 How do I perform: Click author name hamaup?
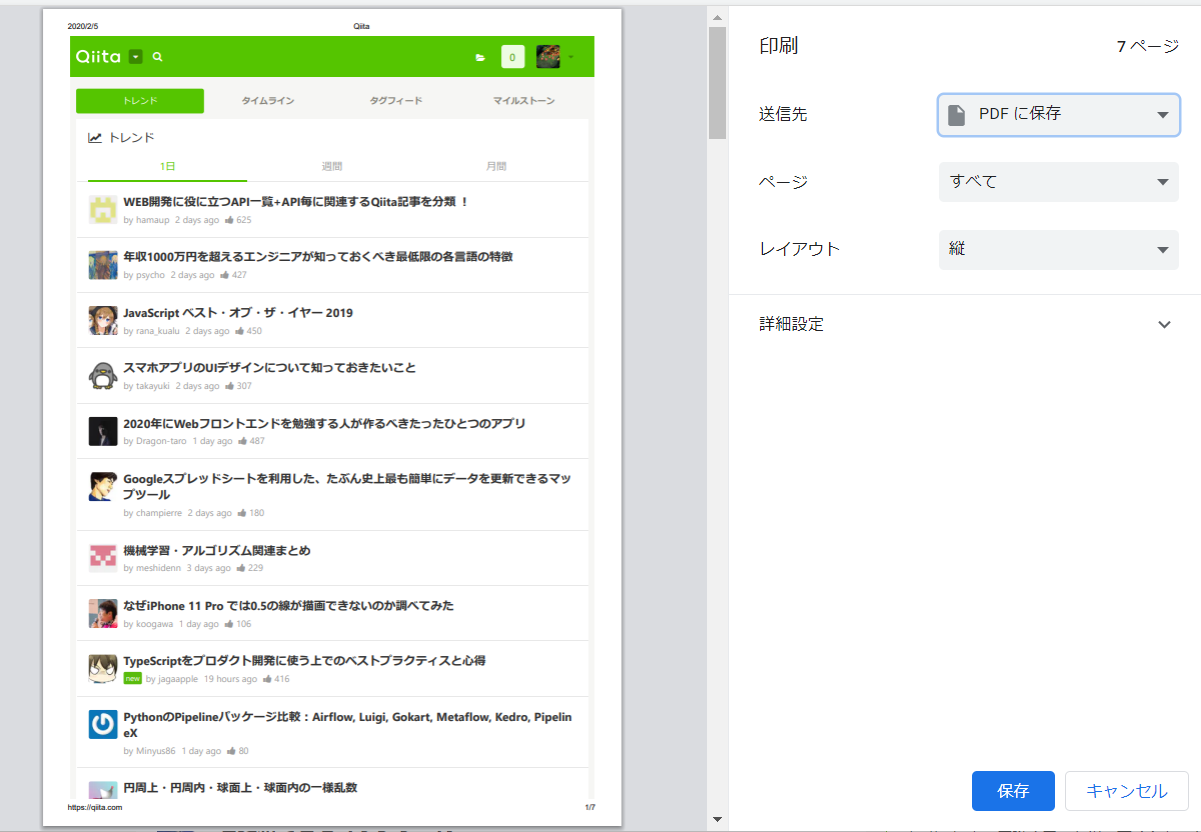(152, 219)
